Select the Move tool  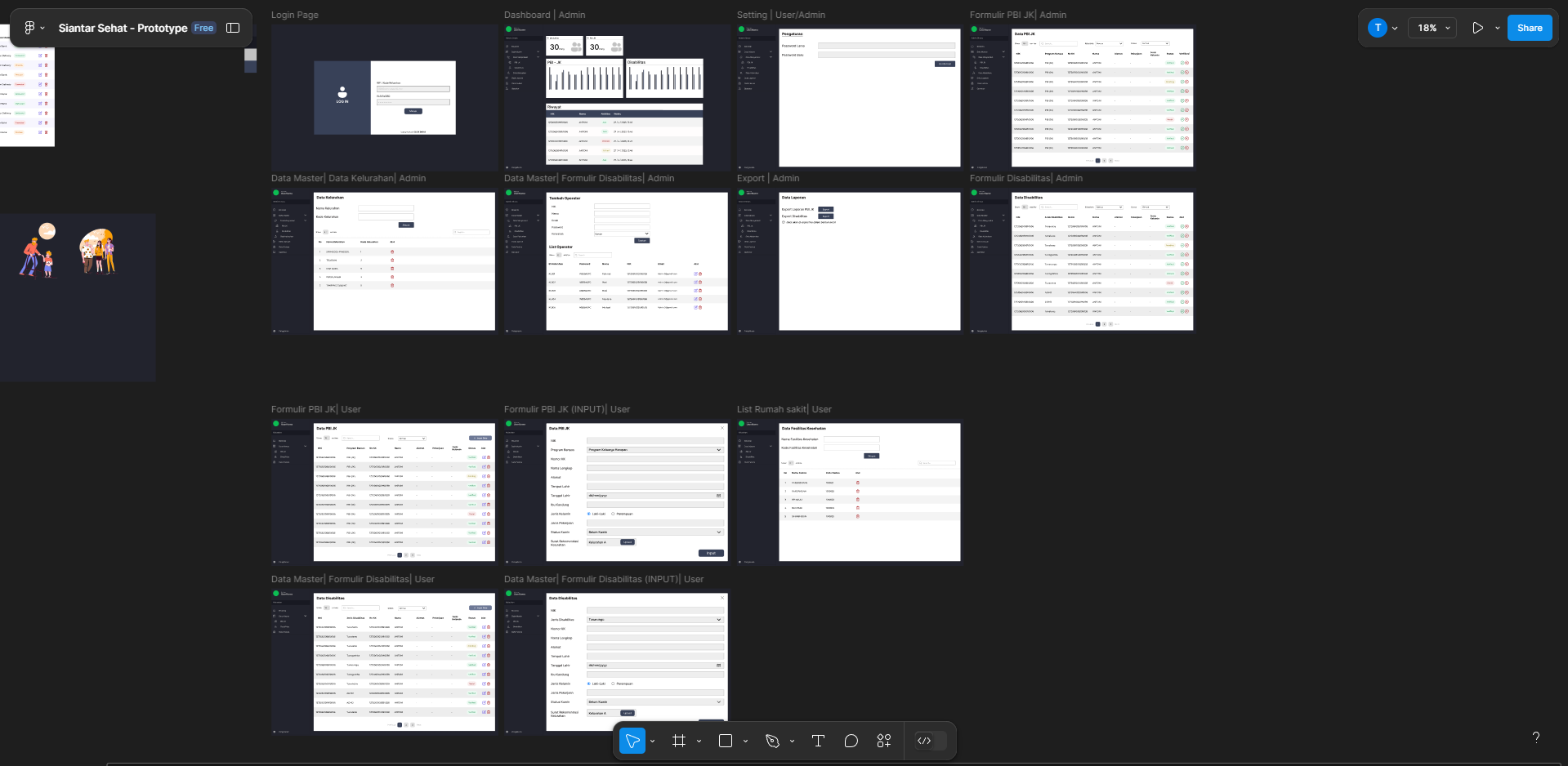[x=632, y=741]
